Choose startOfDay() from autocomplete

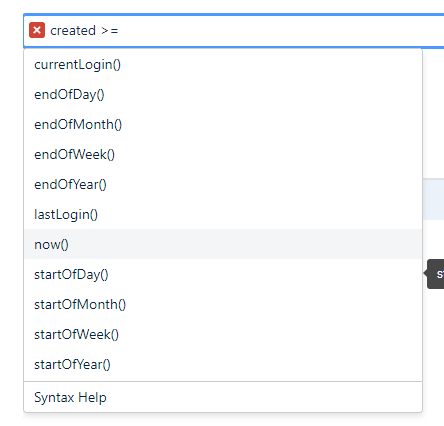(223, 274)
